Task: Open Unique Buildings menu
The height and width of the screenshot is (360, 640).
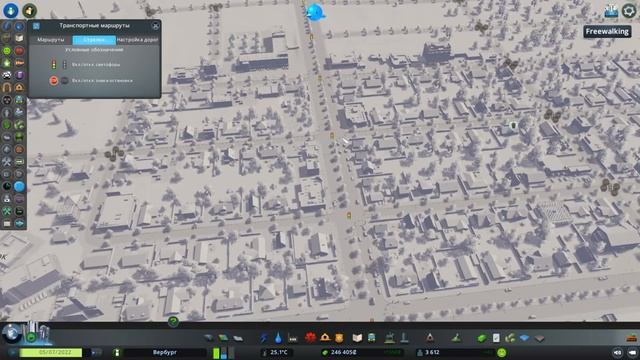Action: 404,338
